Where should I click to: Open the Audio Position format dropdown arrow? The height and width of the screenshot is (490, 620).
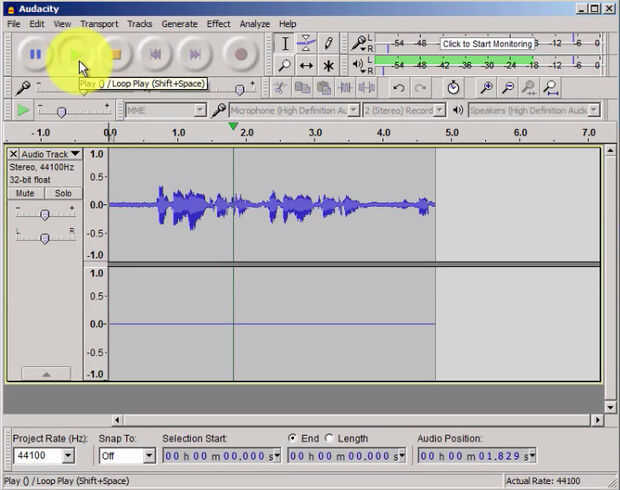click(x=532, y=456)
